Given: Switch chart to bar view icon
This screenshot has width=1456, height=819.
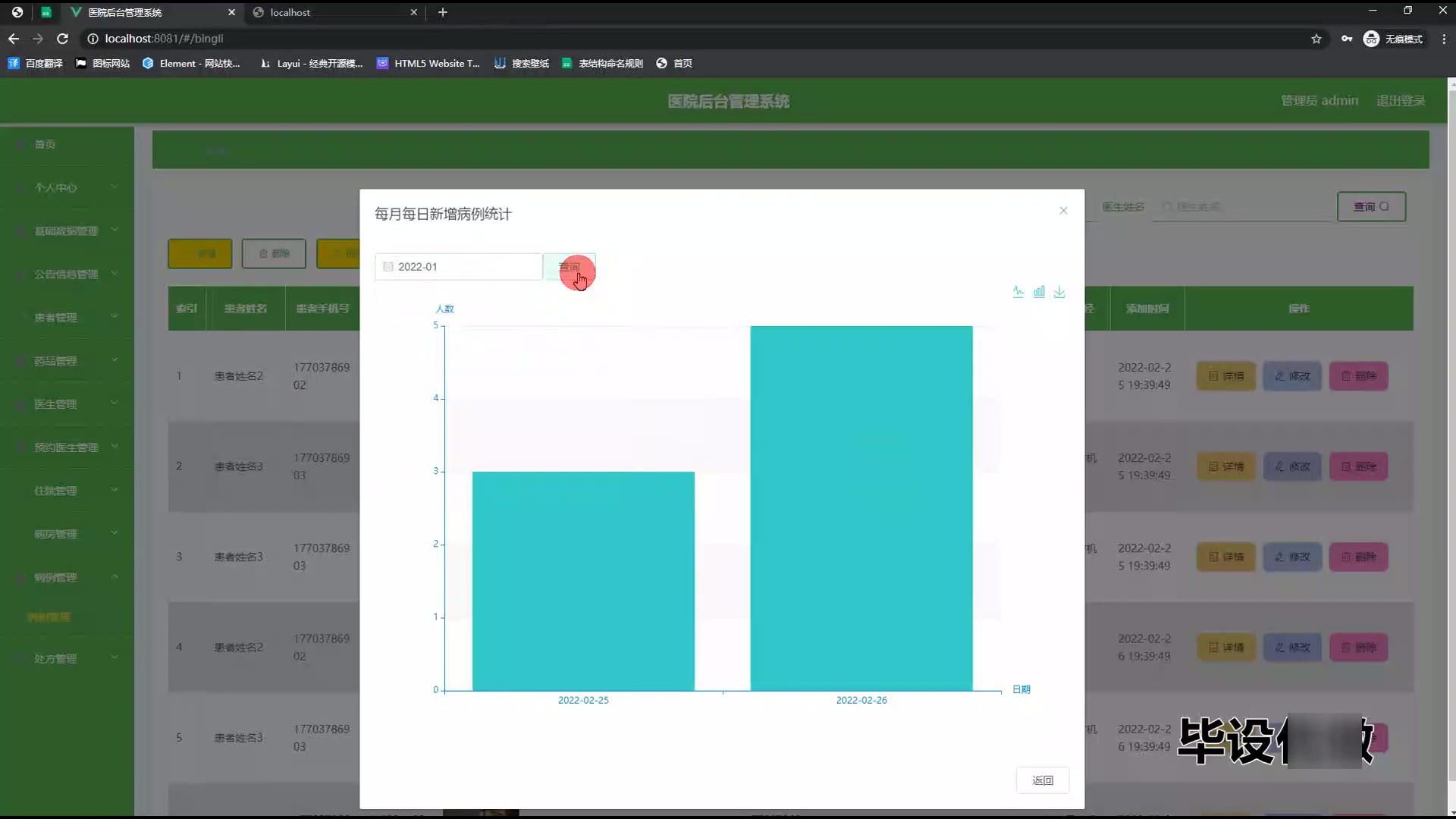Looking at the screenshot, I should (x=1039, y=292).
